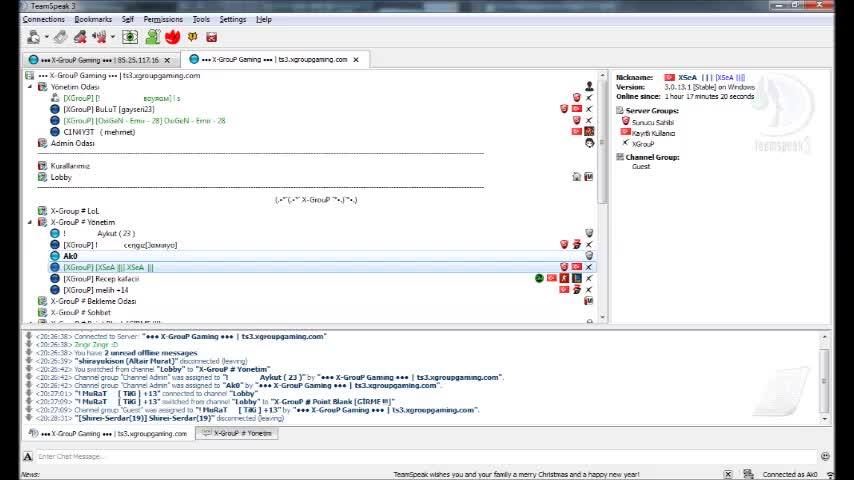
Task: Click the person icon on Yönetim Odası row
Action: pyautogui.click(x=589, y=86)
